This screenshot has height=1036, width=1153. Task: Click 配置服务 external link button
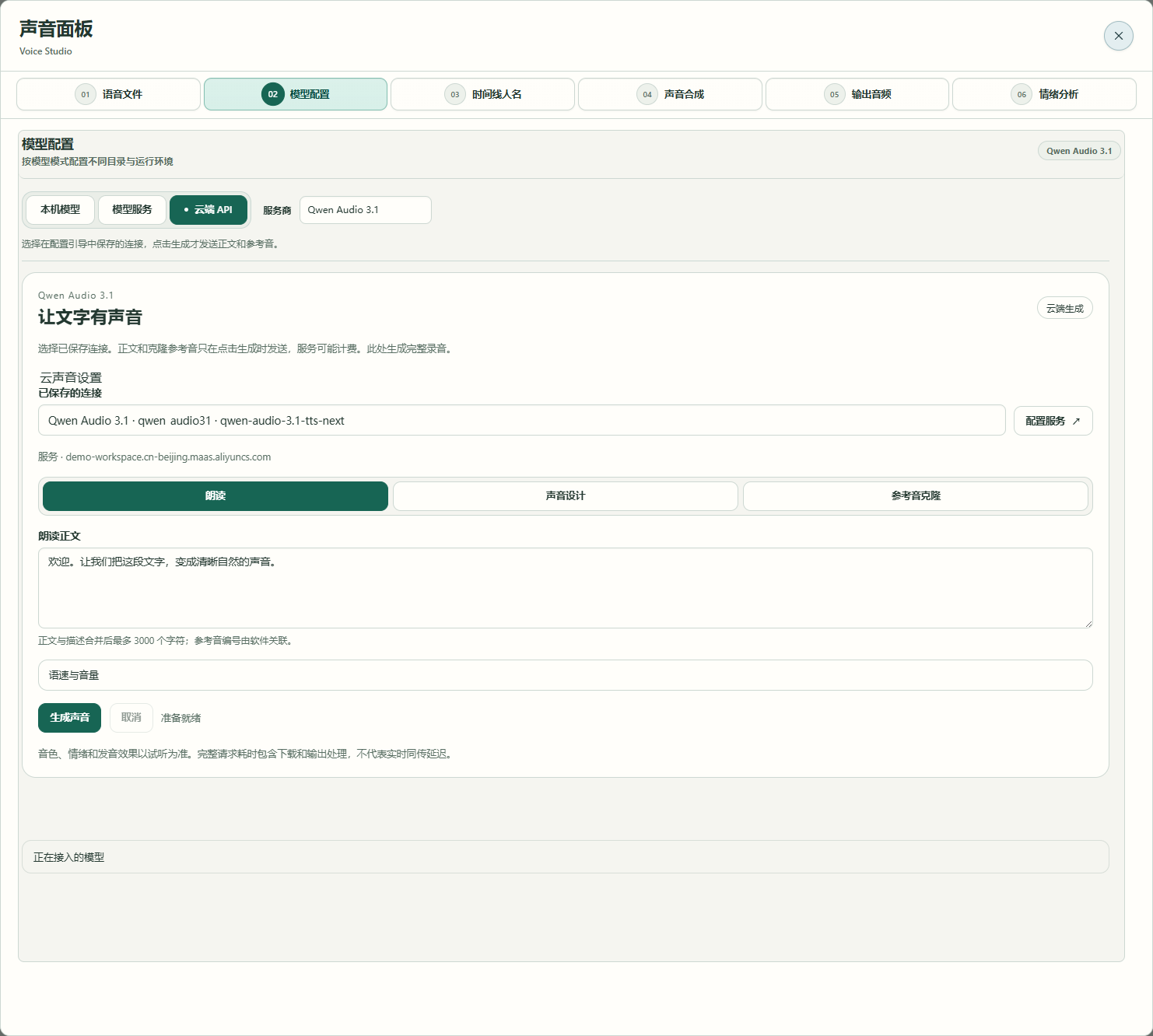coord(1053,421)
